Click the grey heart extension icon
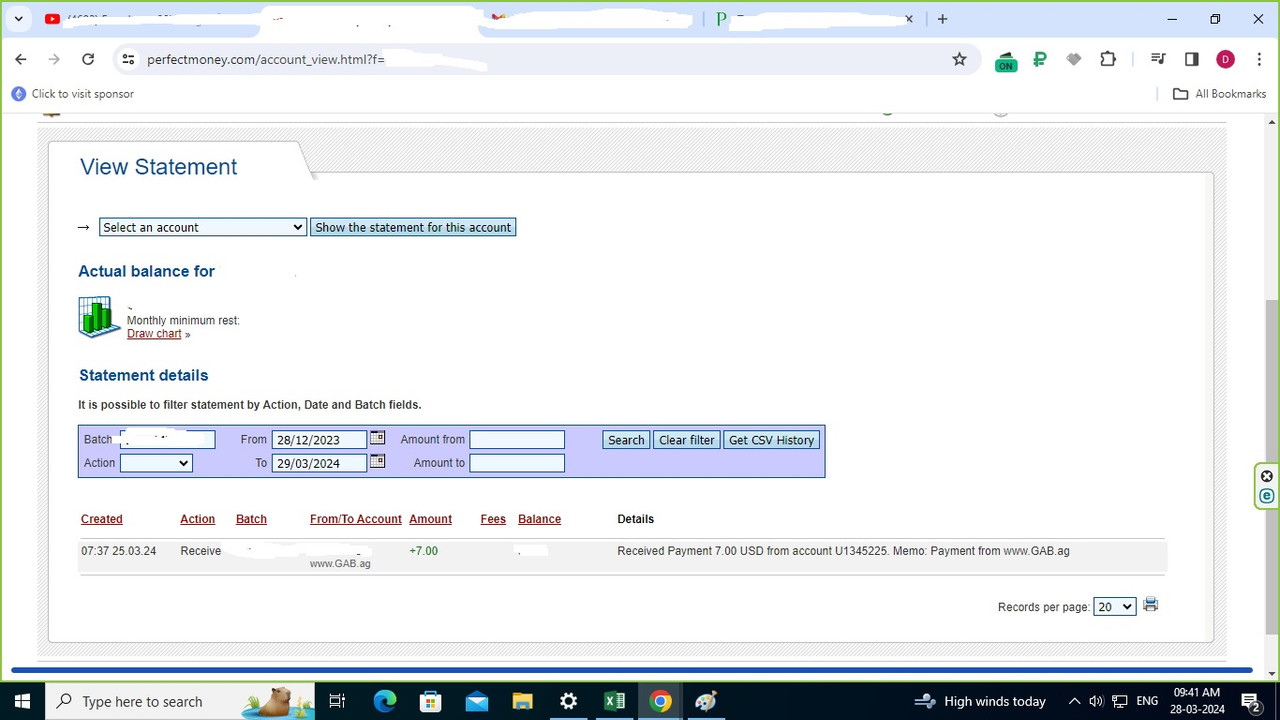The width and height of the screenshot is (1280, 720). pos(1074,59)
